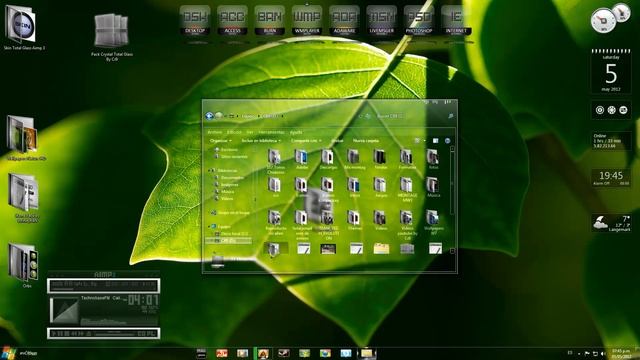This screenshot has width=640, height=360.
Task: Open Explorer help button on toolbar
Action: point(448,140)
